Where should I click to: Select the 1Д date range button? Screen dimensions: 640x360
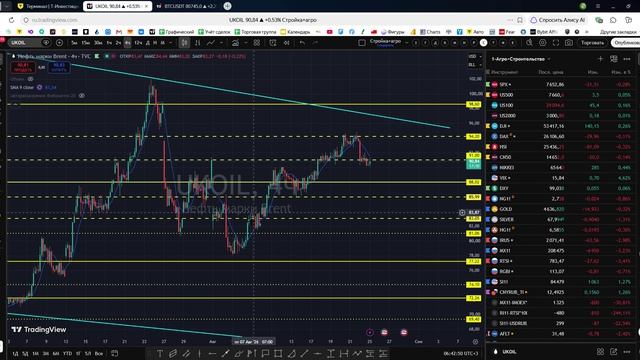15,353
